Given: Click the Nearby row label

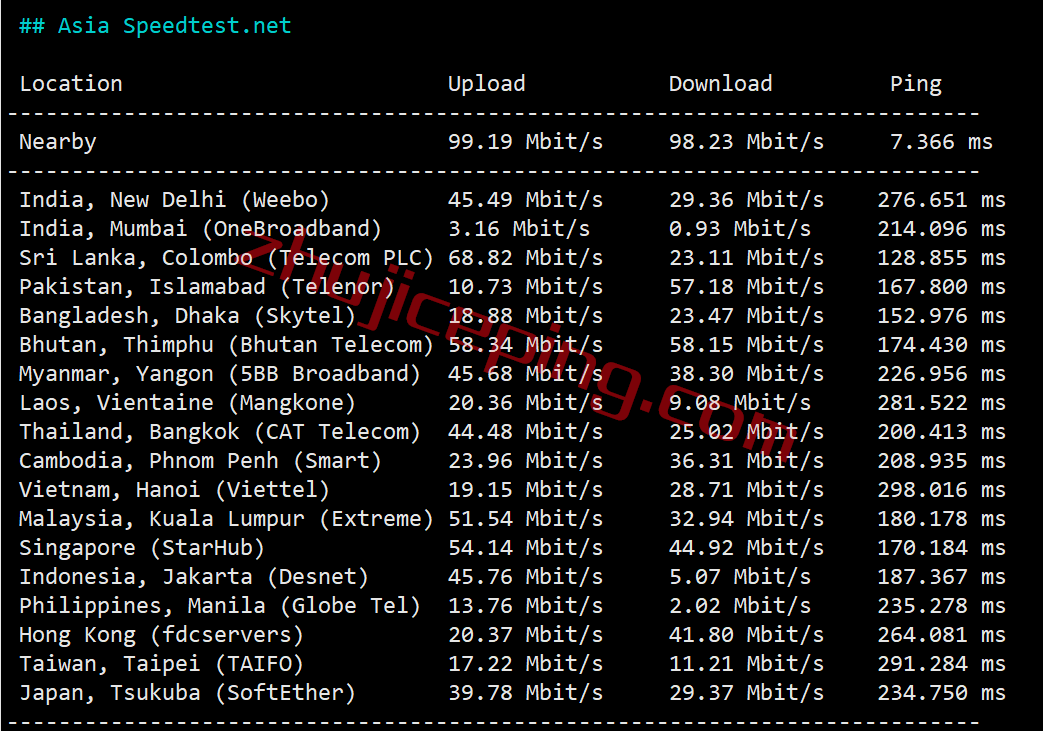Looking at the screenshot, I should [58, 142].
